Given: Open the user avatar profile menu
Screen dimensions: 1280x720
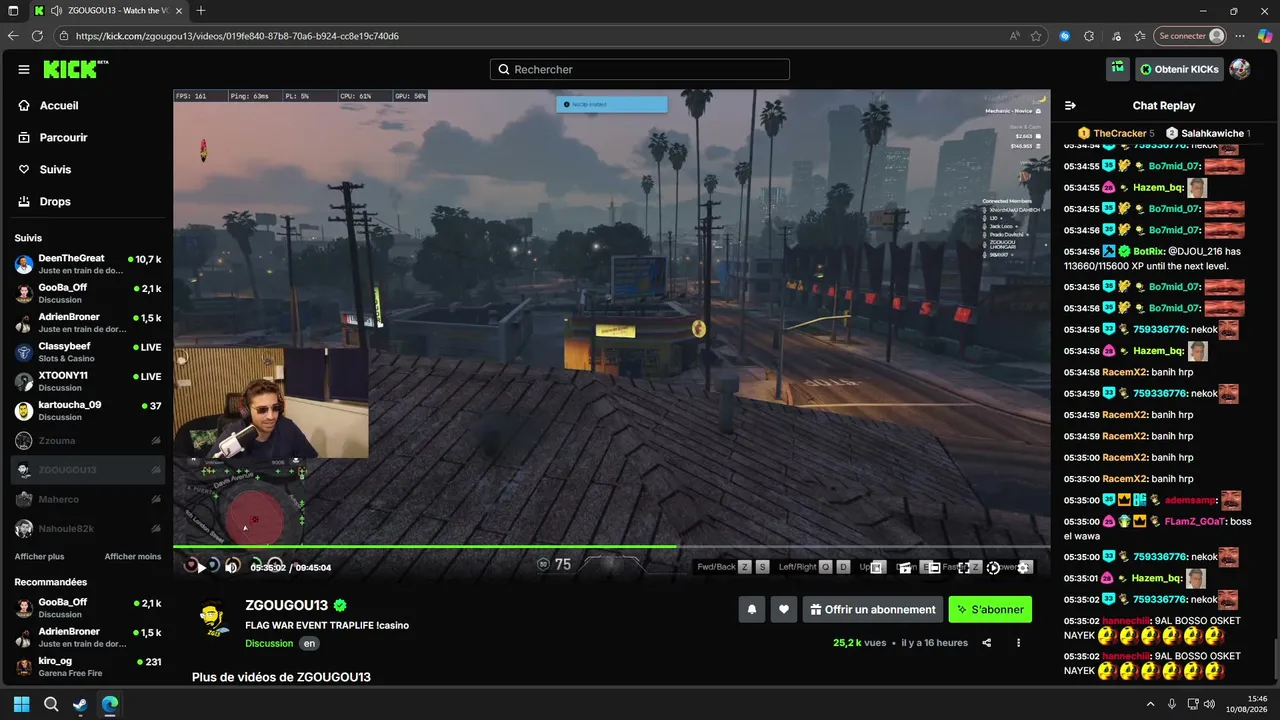Looking at the screenshot, I should coord(1240,69).
